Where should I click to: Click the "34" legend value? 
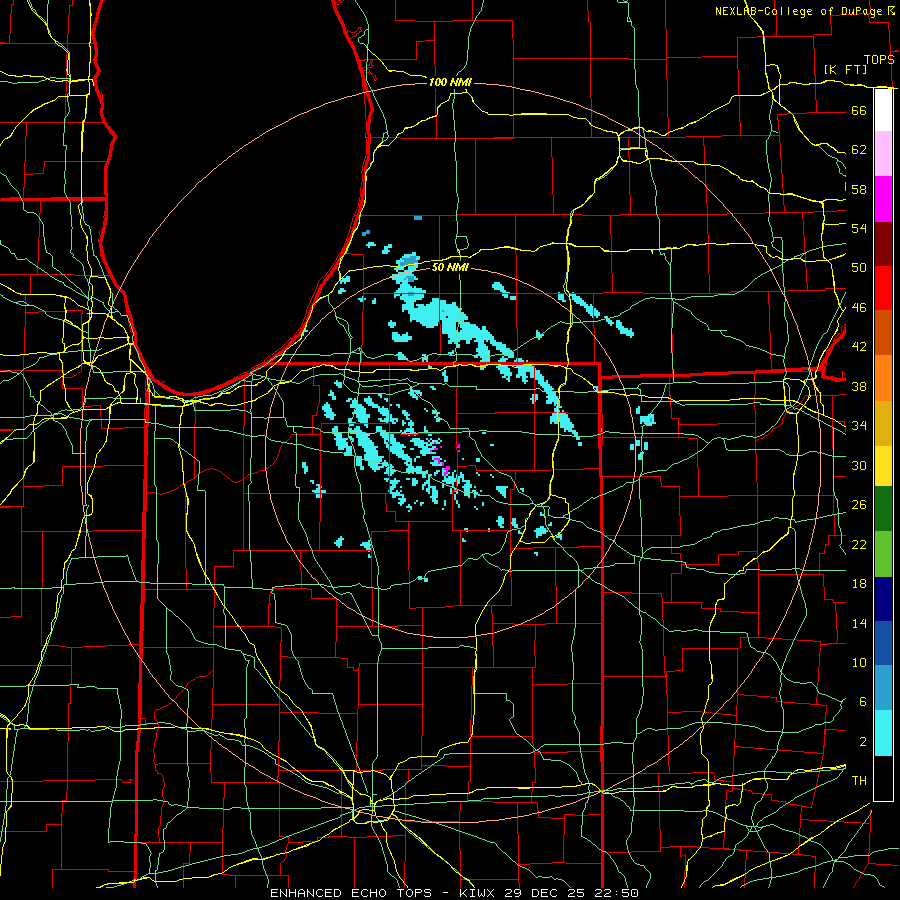point(859,425)
